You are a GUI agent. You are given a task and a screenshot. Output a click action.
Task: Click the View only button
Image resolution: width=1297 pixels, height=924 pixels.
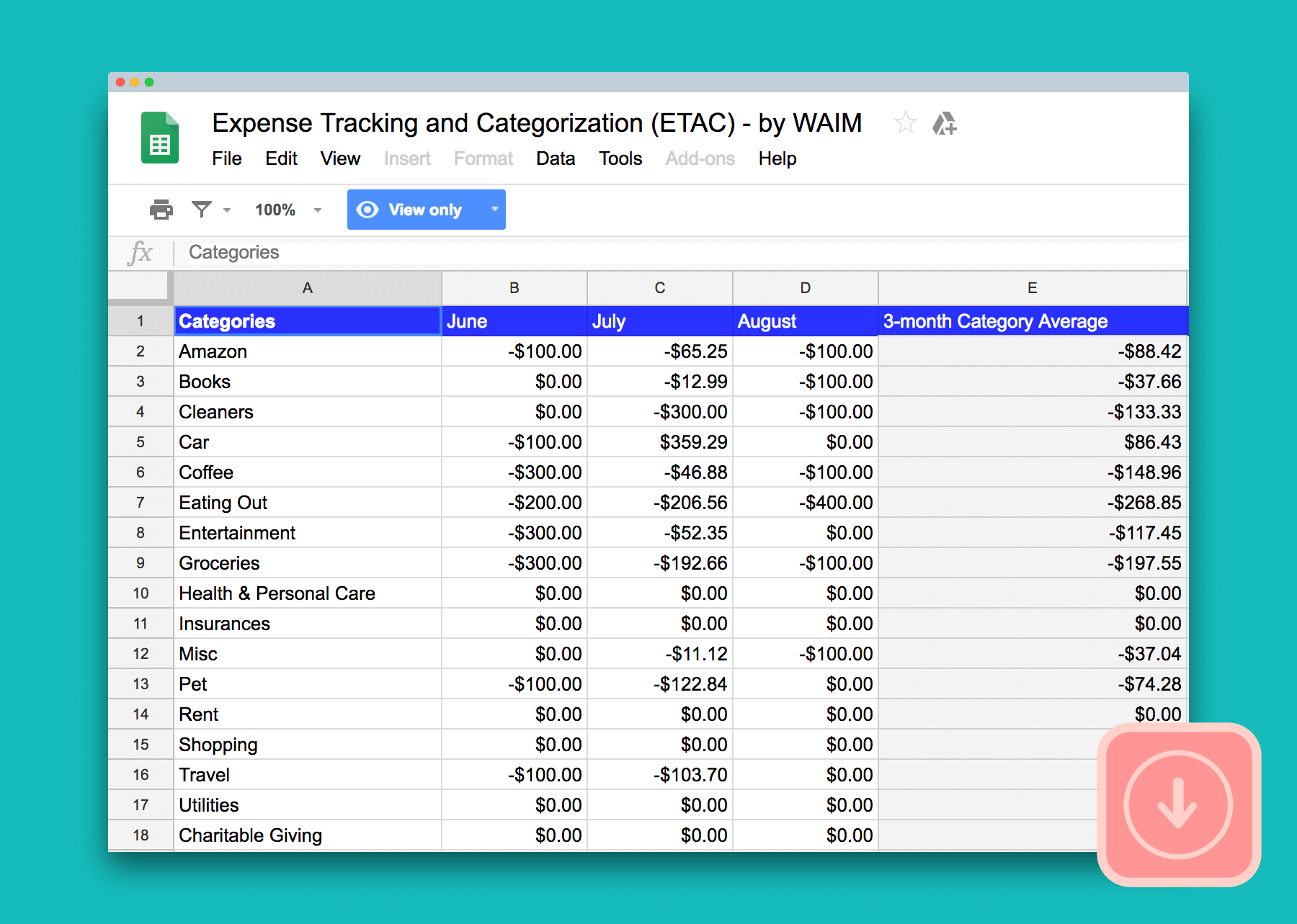(x=425, y=210)
